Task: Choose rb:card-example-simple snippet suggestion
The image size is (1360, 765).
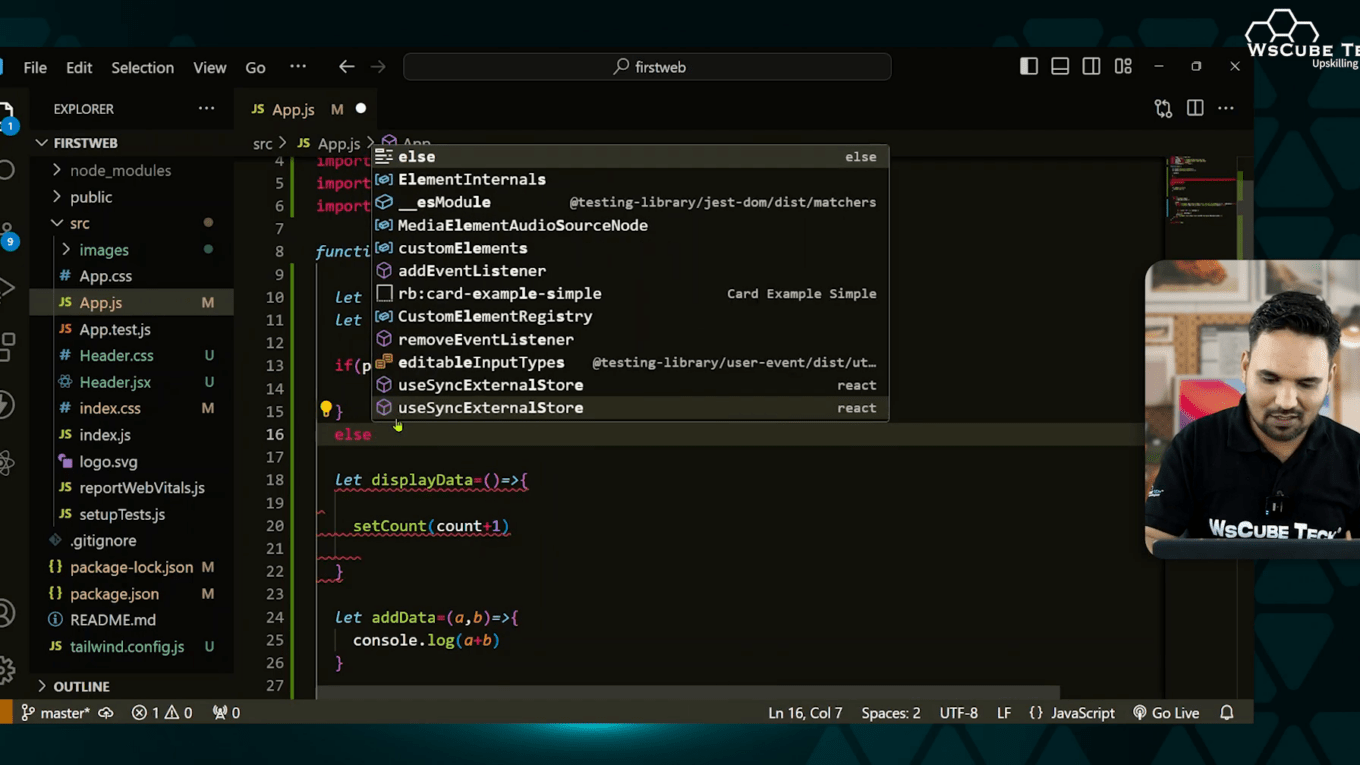Action: point(630,294)
